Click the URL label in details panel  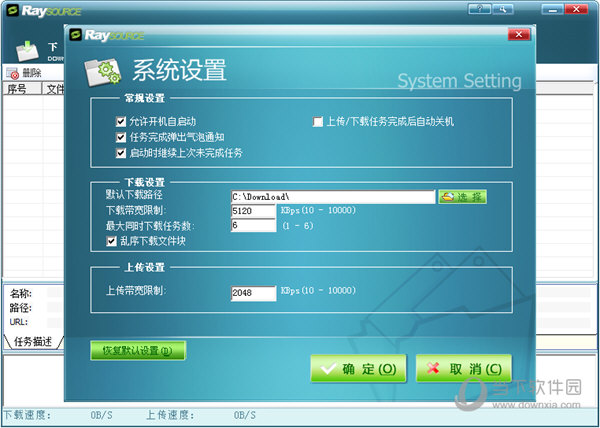tap(19, 322)
